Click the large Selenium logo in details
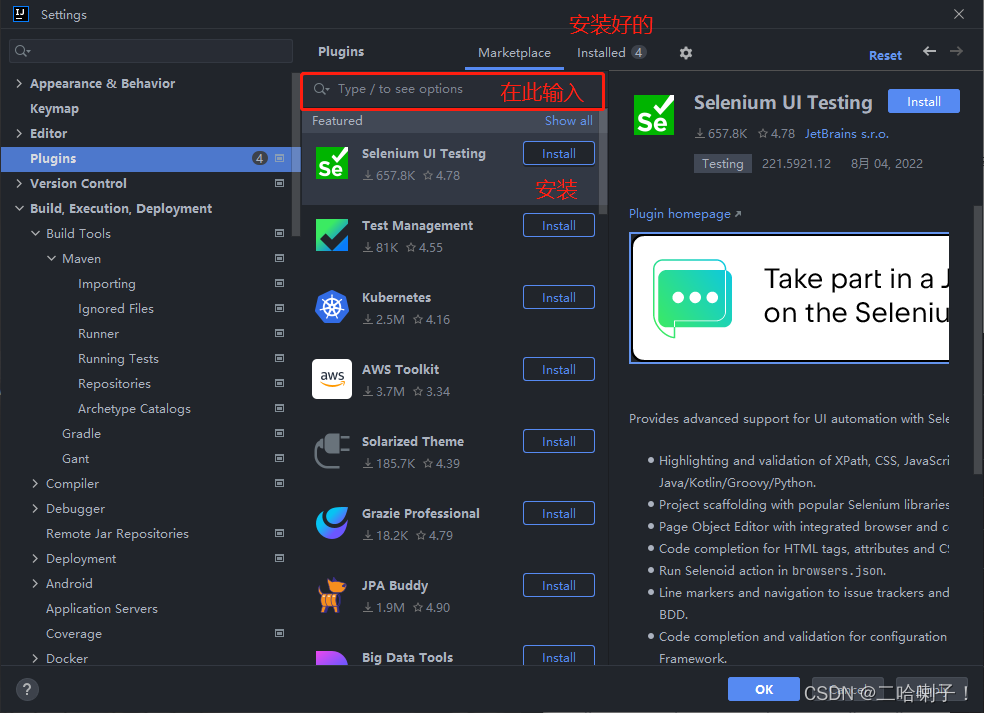The width and height of the screenshot is (984, 713). pyautogui.click(x=654, y=115)
